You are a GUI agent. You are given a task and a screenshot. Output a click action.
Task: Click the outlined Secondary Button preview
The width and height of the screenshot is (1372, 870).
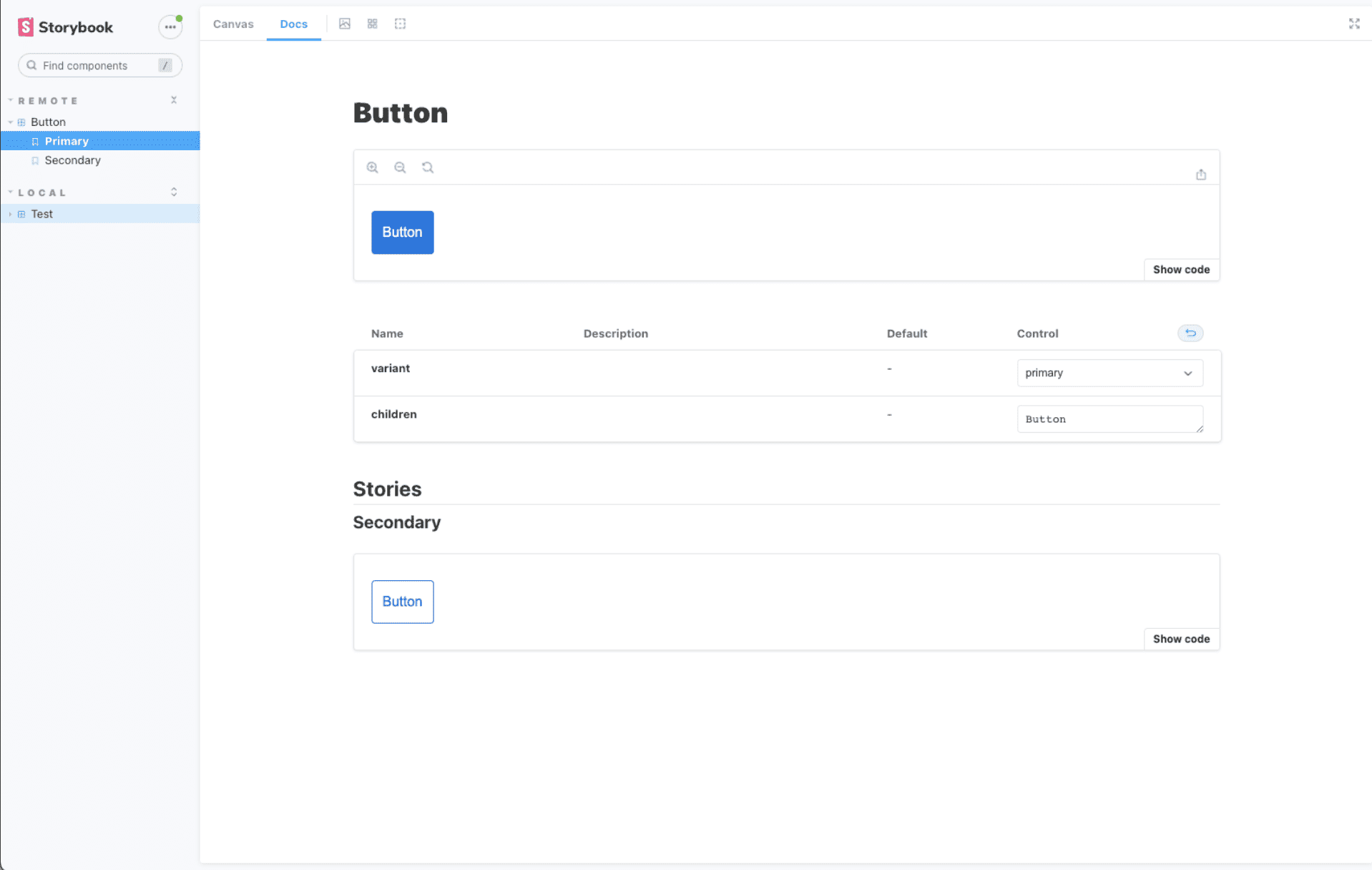(x=402, y=602)
